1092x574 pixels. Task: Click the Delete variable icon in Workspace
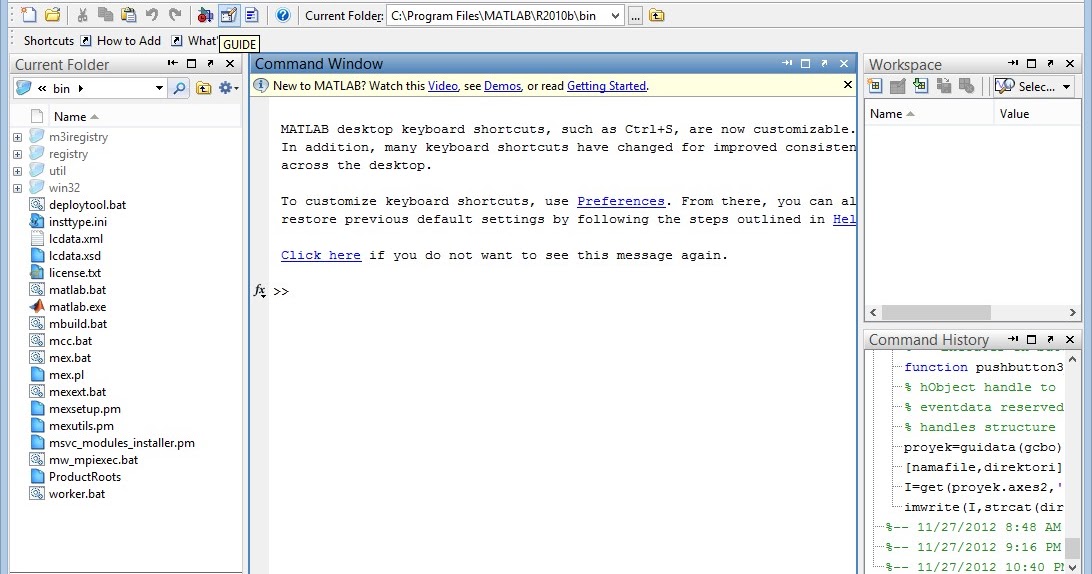click(967, 86)
